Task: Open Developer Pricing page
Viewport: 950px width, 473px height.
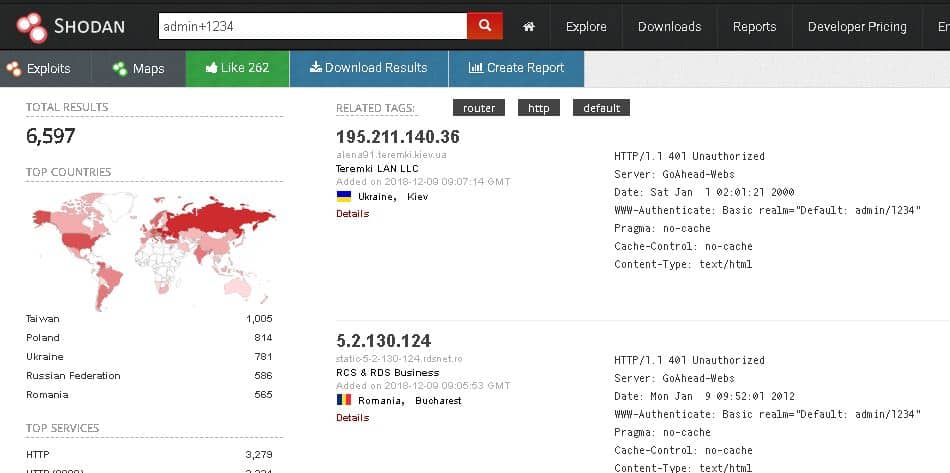Action: (x=857, y=27)
